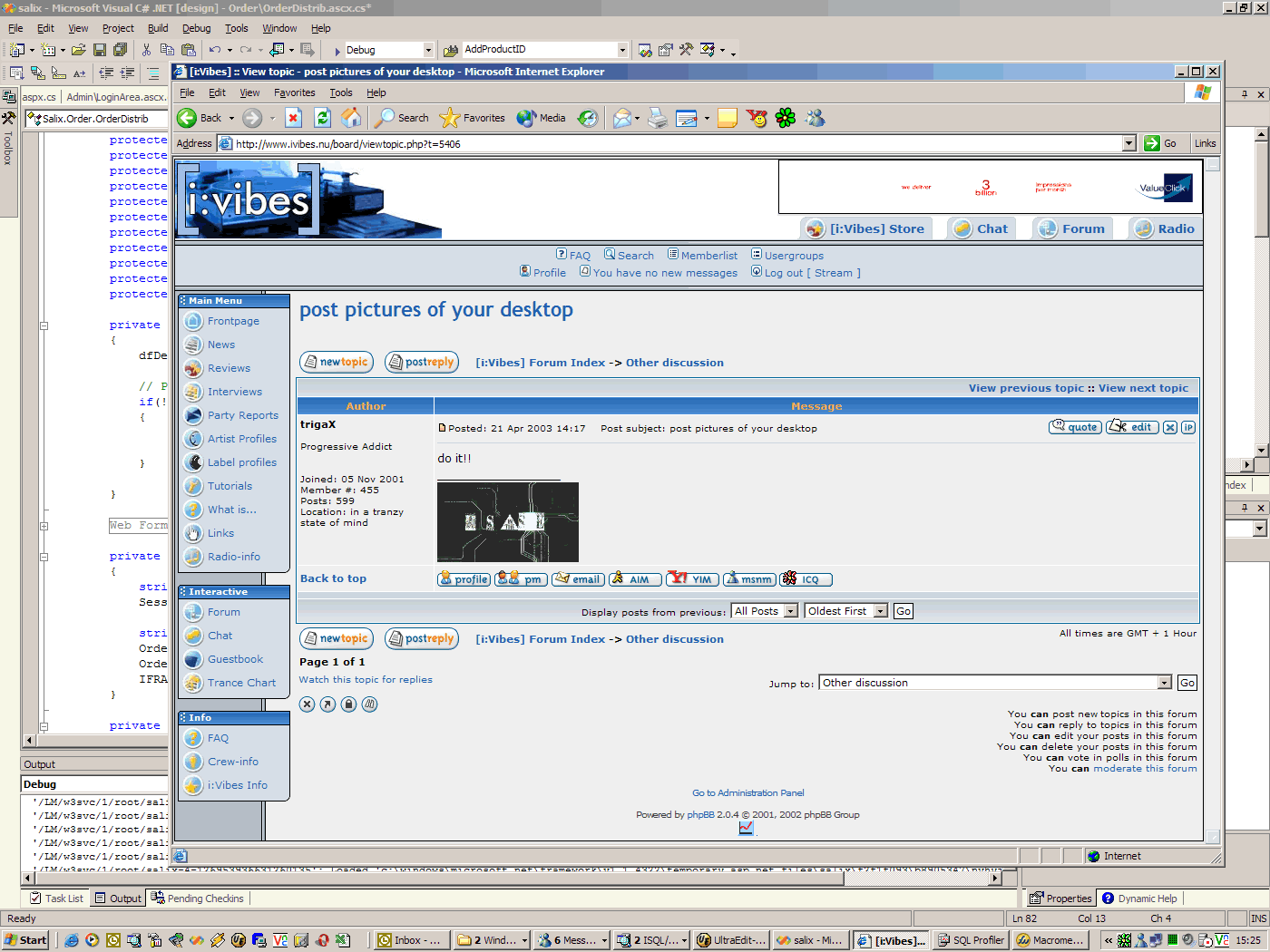The height and width of the screenshot is (952, 1270).
Task: Follow the Watch this topic for replies link
Action: tap(366, 679)
